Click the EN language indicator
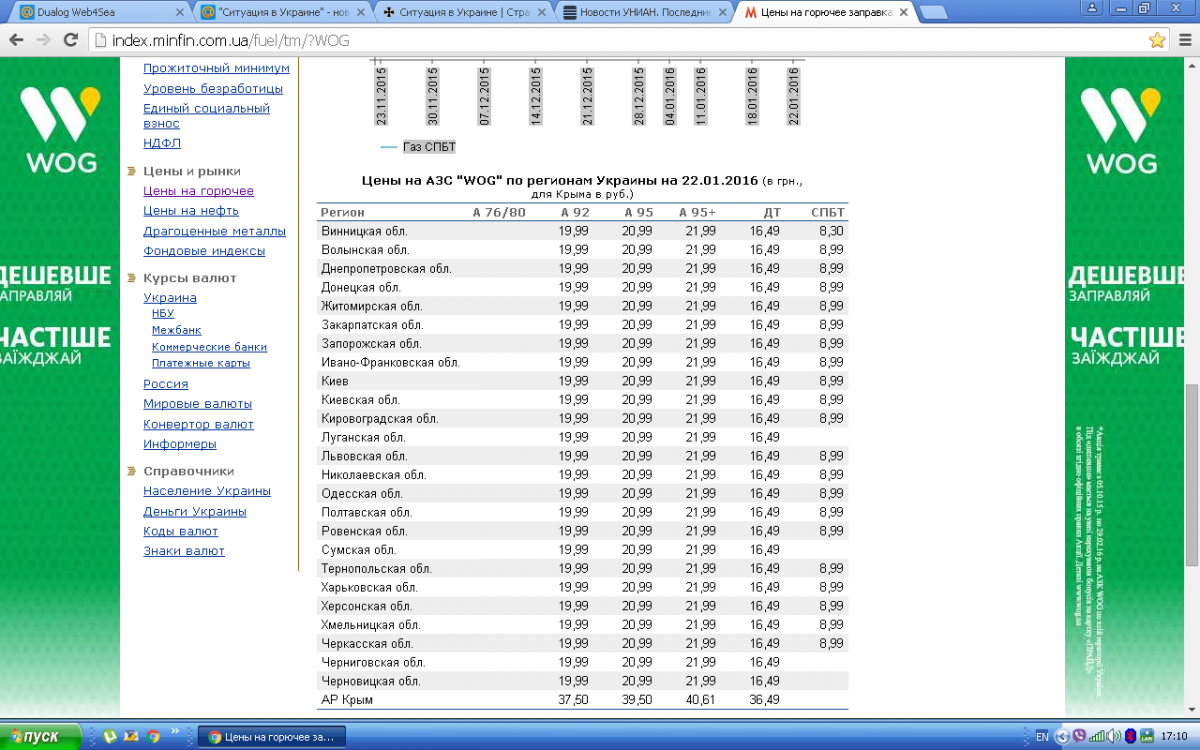The height and width of the screenshot is (750, 1200). [x=1042, y=737]
